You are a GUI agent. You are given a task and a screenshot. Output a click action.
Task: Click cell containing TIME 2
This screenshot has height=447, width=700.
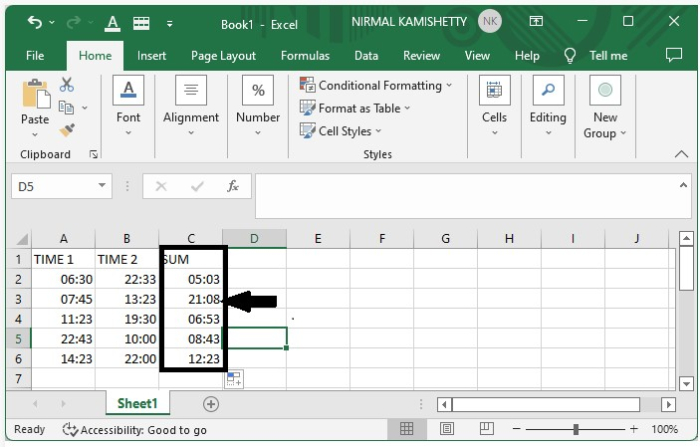[127, 259]
